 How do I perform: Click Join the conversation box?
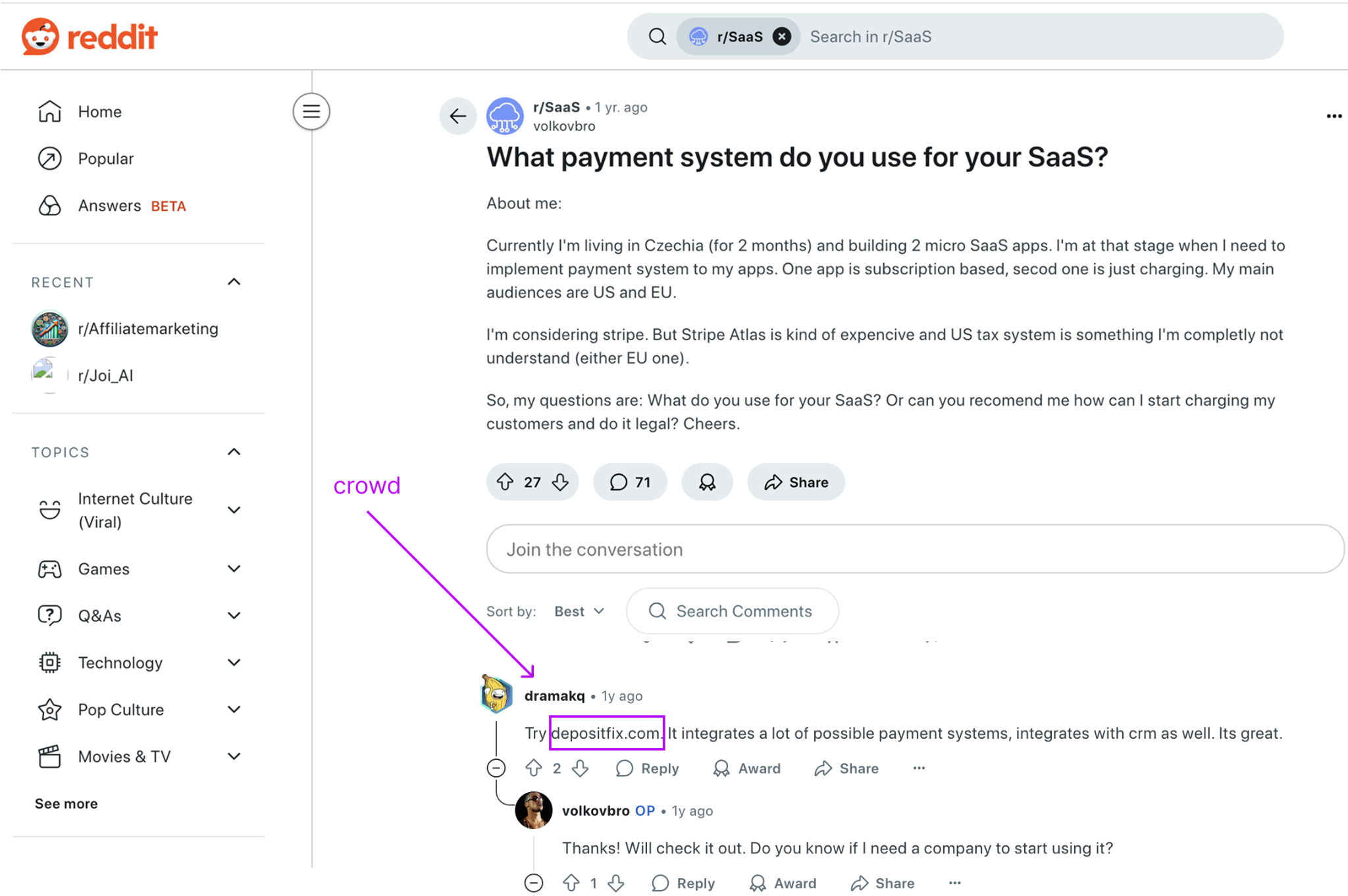coord(915,549)
